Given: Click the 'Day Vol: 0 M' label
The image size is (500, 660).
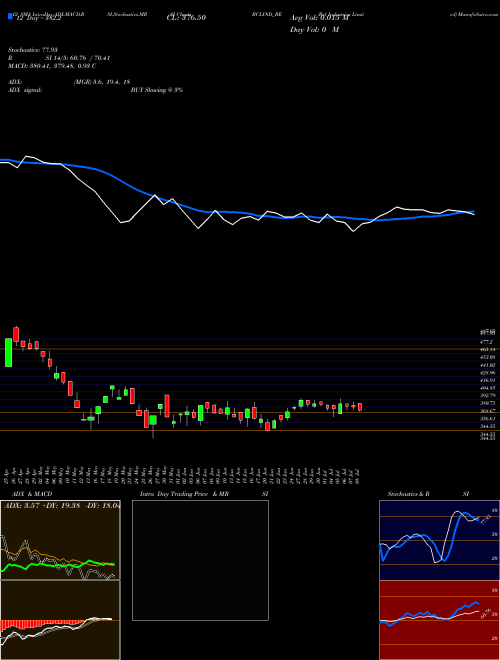Looking at the screenshot, I should (314, 29).
